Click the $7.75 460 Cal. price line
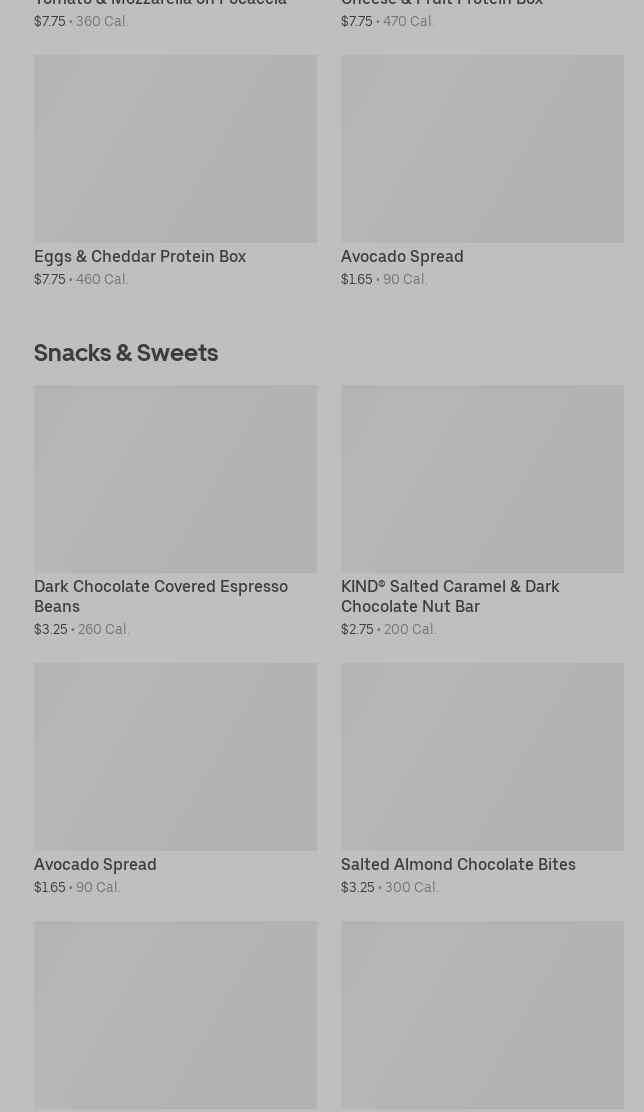This screenshot has width=644, height=1112. click(81, 279)
